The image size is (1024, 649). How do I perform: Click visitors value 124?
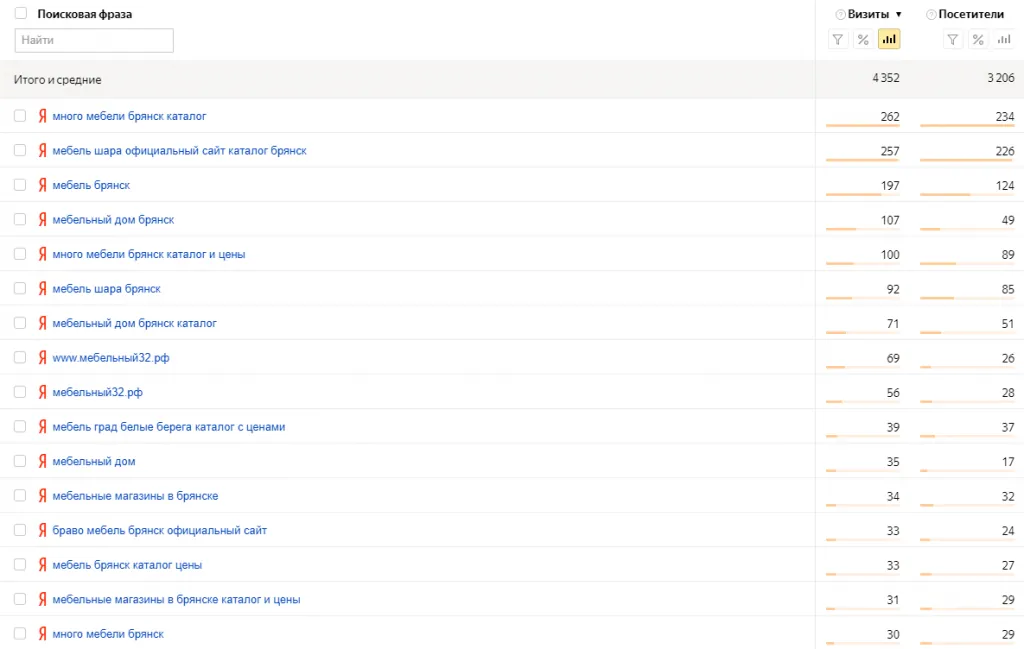(1004, 186)
